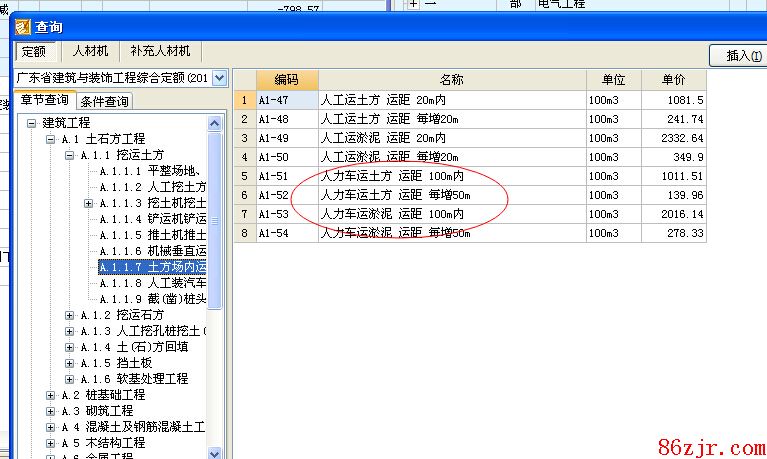Switch to the 人材机 tab
This screenshot has width=767, height=459.
(x=88, y=51)
